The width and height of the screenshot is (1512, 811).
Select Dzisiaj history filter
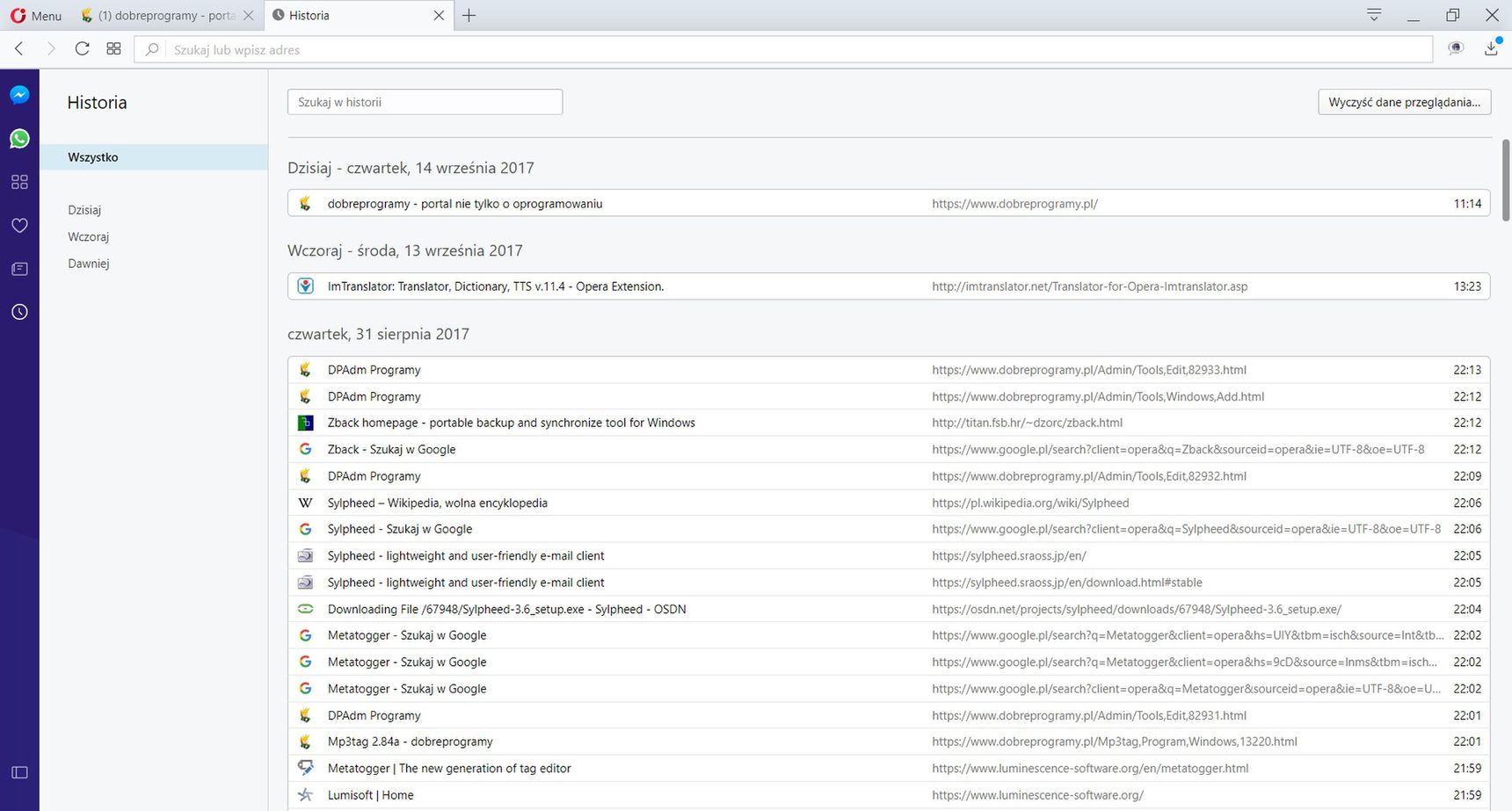point(84,210)
